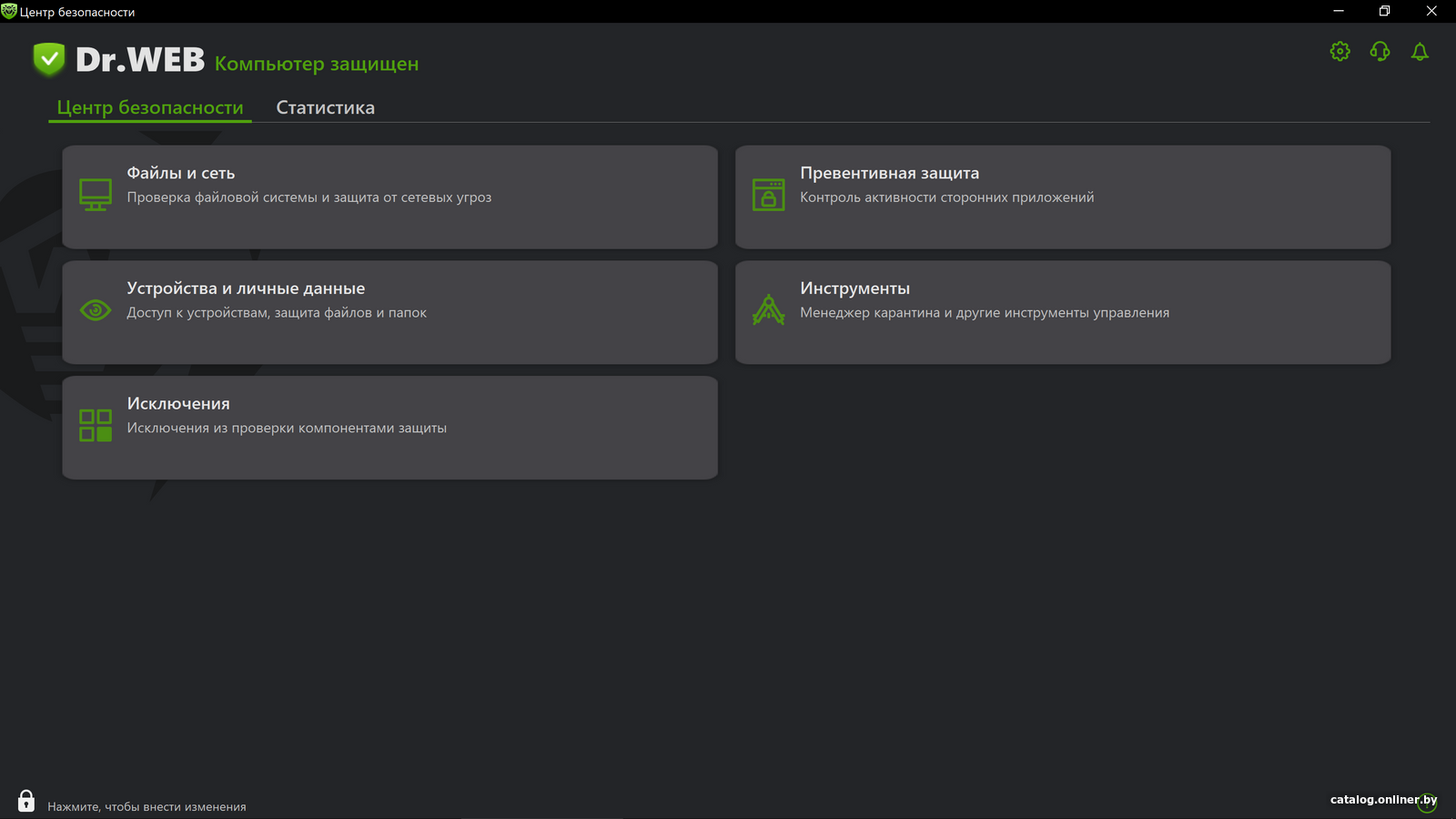Close the Центр безопасности window
Image resolution: width=1456 pixels, height=819 pixels.
(x=1431, y=11)
